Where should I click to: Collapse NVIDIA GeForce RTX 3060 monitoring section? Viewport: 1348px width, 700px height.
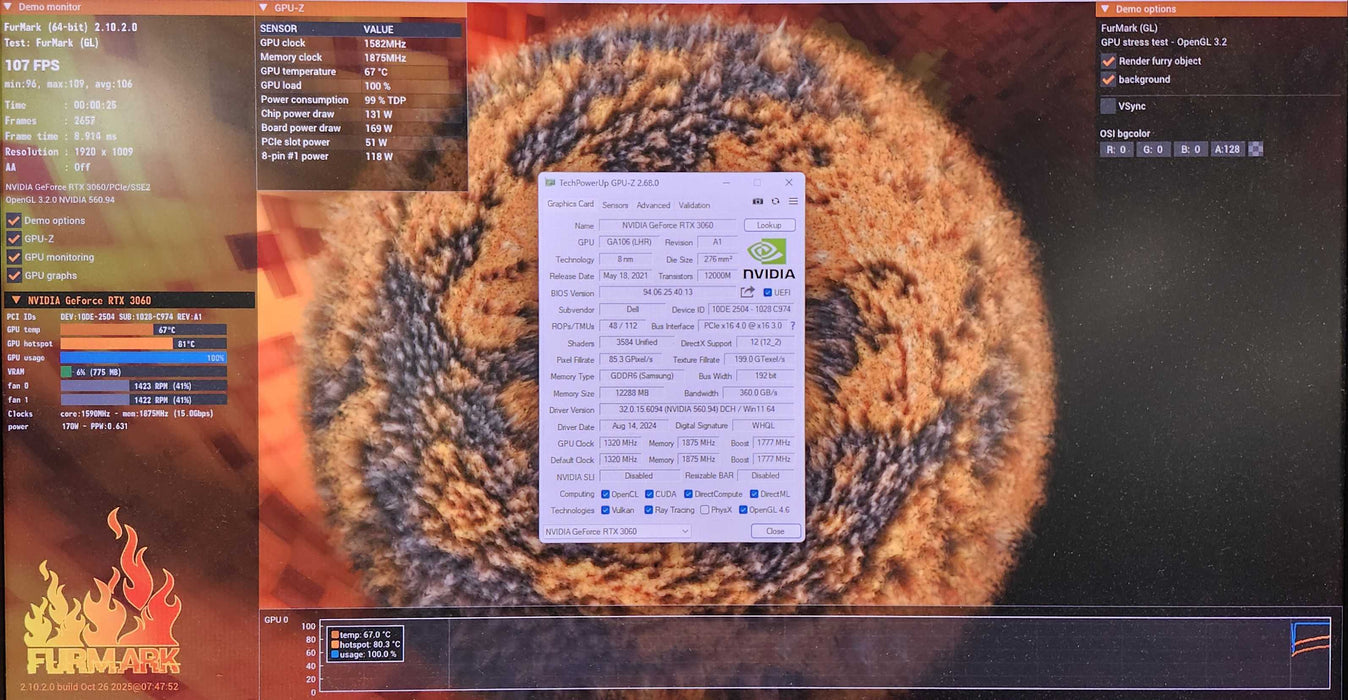16,300
